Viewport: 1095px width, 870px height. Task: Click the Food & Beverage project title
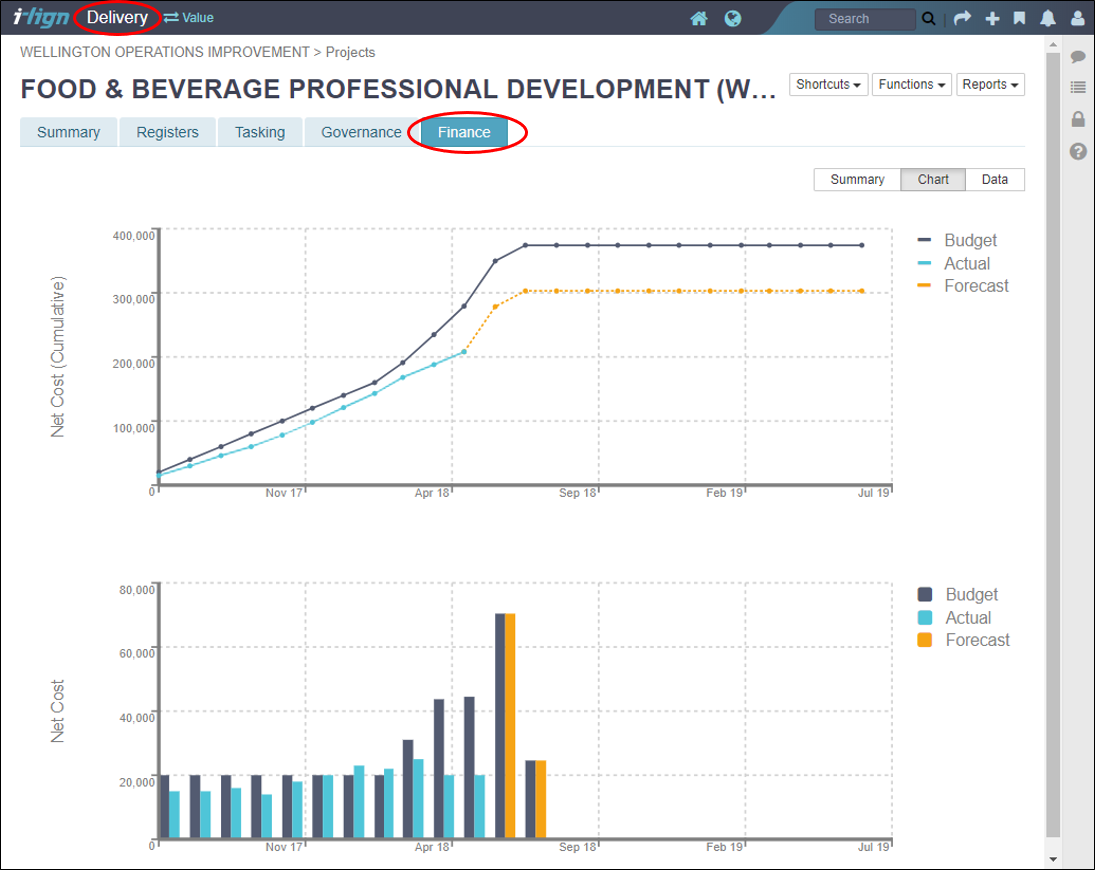[398, 89]
